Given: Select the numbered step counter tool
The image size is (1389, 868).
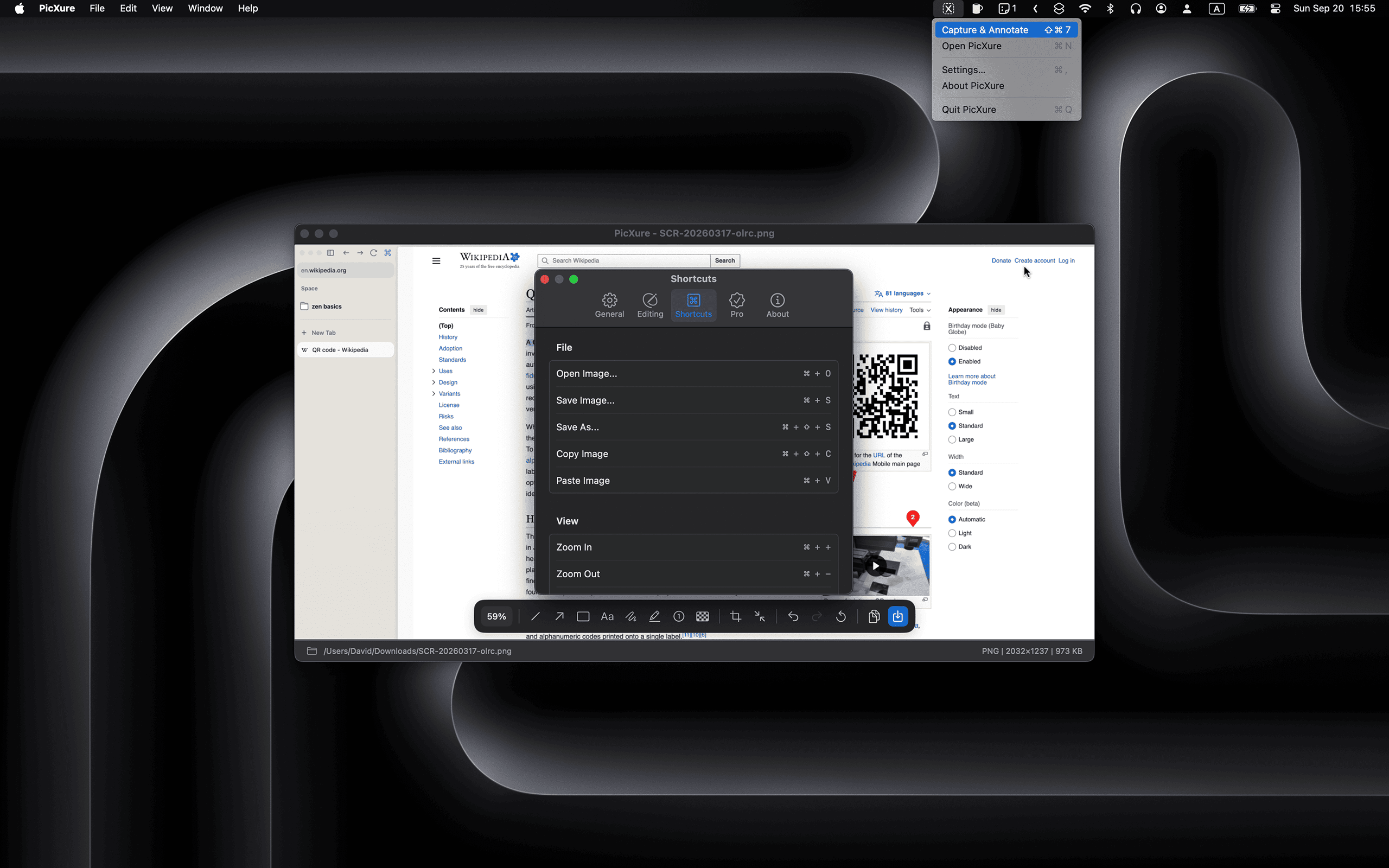Looking at the screenshot, I should [x=678, y=616].
